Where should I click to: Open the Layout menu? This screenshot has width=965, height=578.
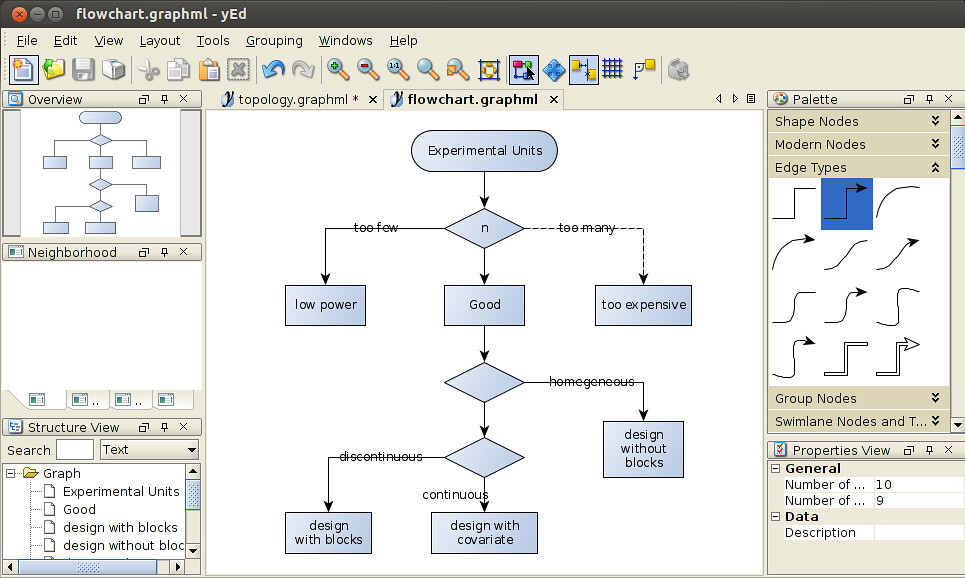[x=159, y=41]
